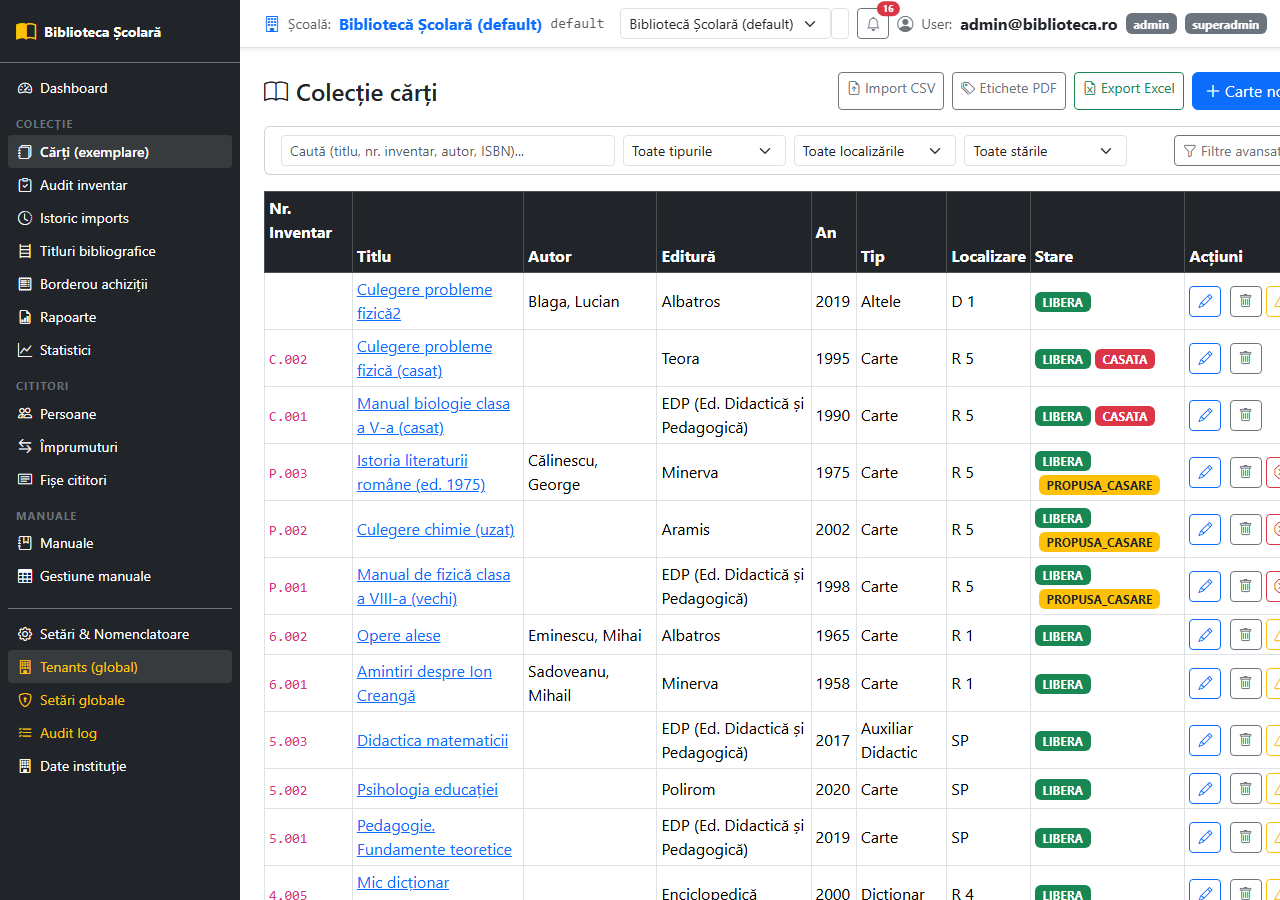The image size is (1280, 900).
Task: Open Fișe cititori page
Action: coord(120,480)
